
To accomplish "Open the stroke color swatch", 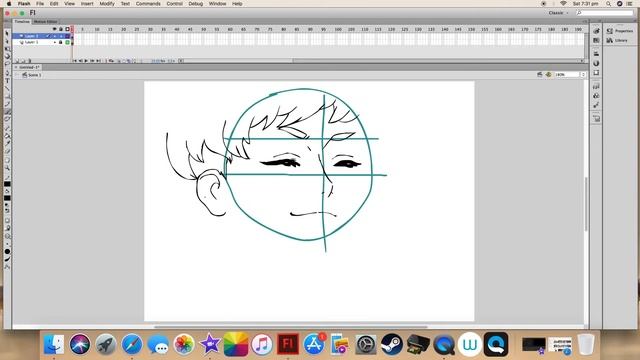I will tap(7, 184).
